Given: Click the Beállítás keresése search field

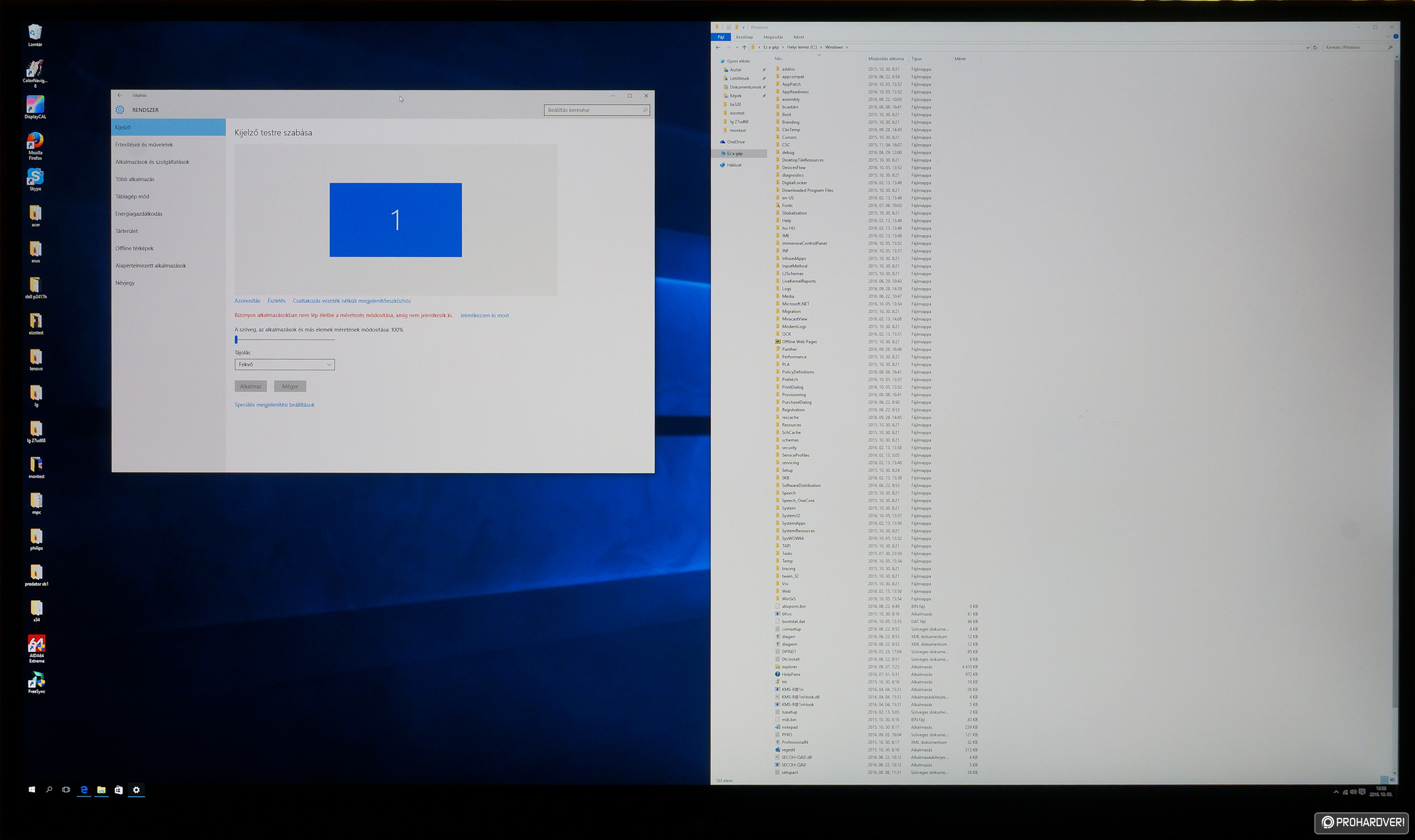Looking at the screenshot, I should (596, 110).
